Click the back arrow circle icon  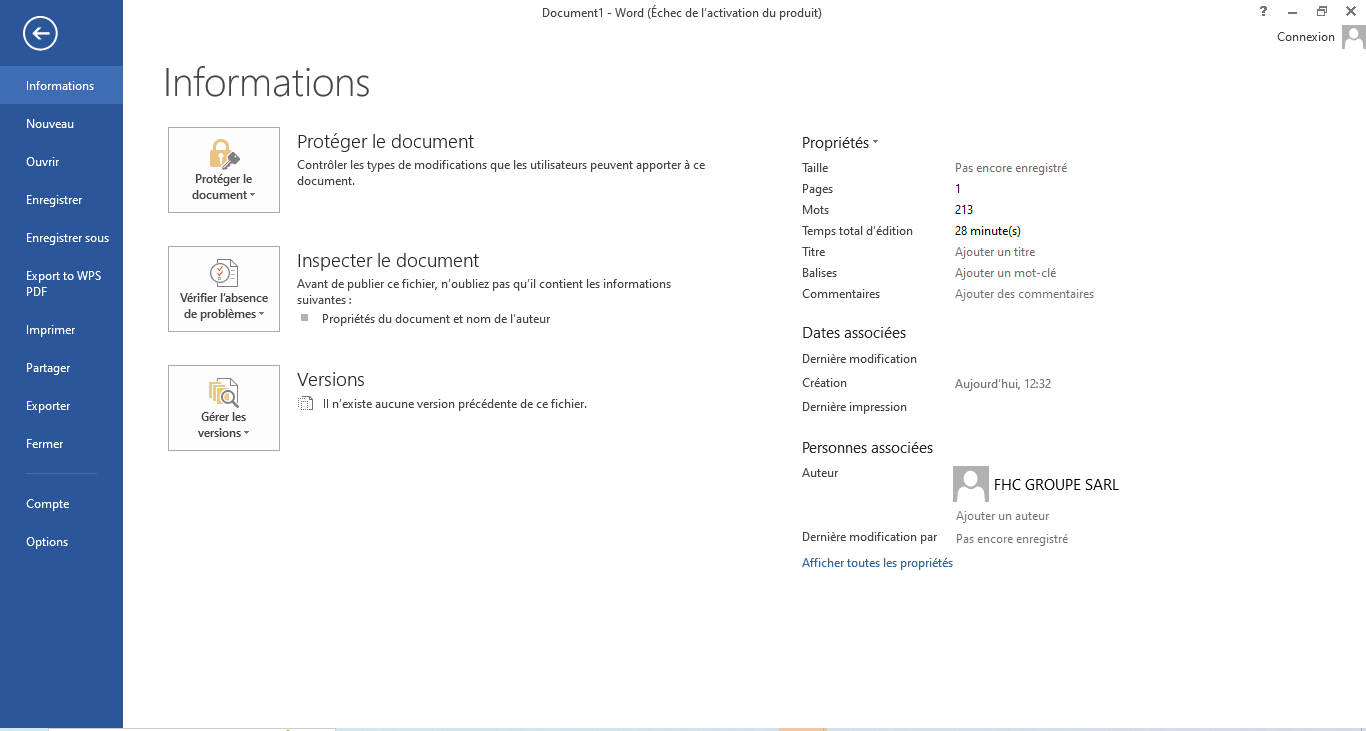pos(41,34)
